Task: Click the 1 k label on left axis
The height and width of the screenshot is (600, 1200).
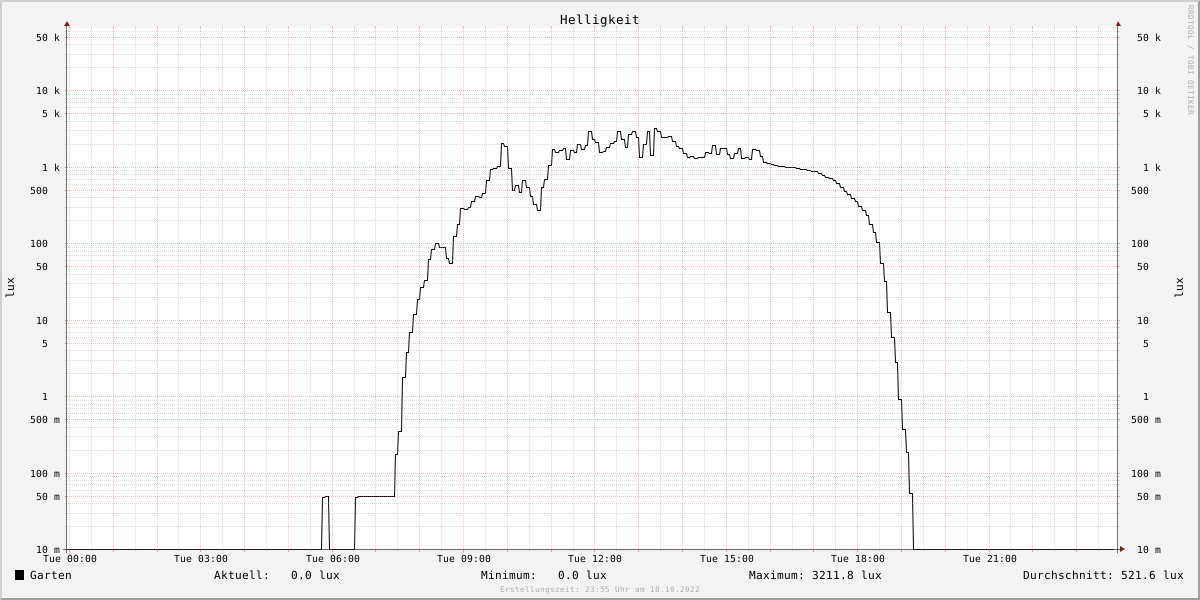Action: pos(51,168)
